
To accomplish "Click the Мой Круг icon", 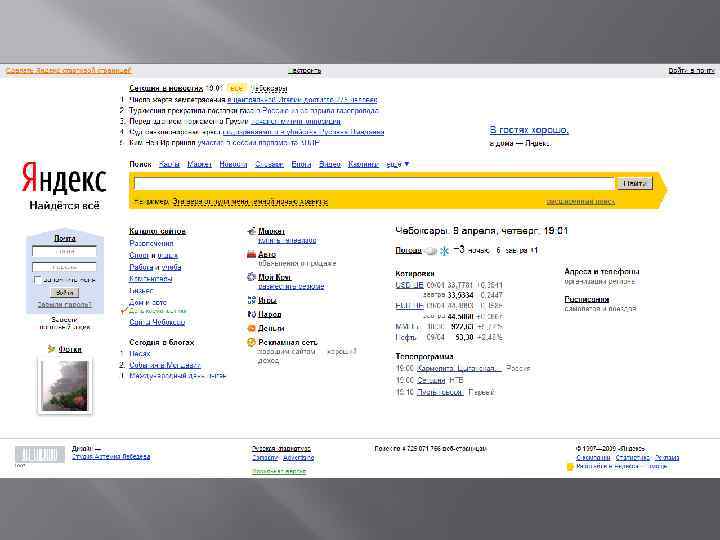I will click(x=251, y=277).
